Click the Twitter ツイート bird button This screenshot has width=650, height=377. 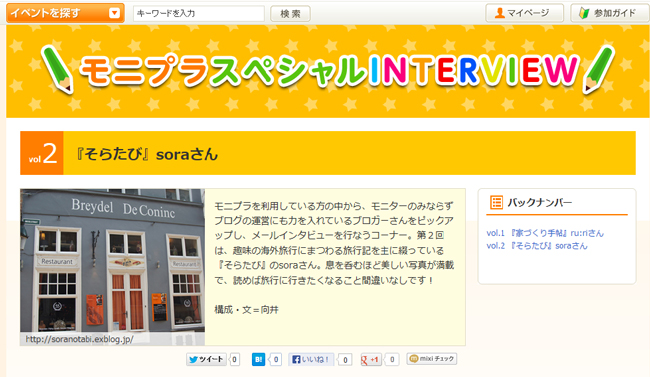click(x=206, y=359)
